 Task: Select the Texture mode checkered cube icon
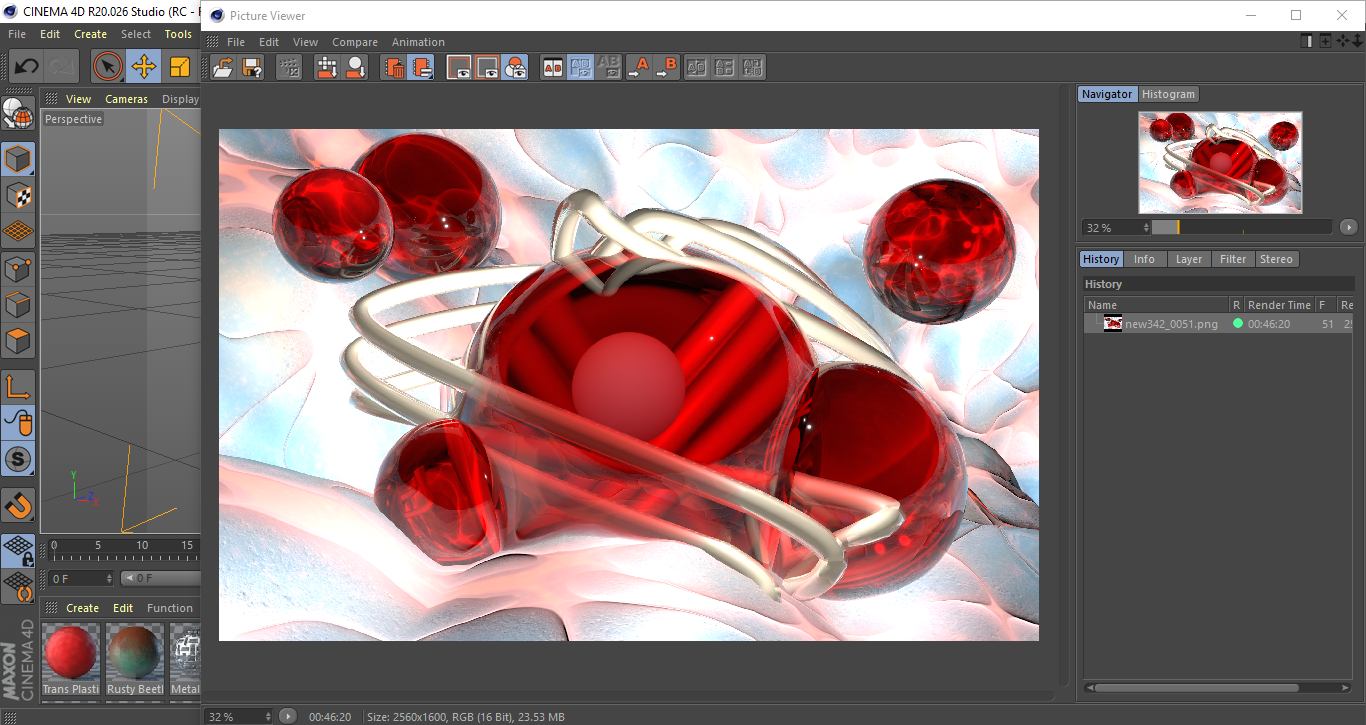click(18, 195)
